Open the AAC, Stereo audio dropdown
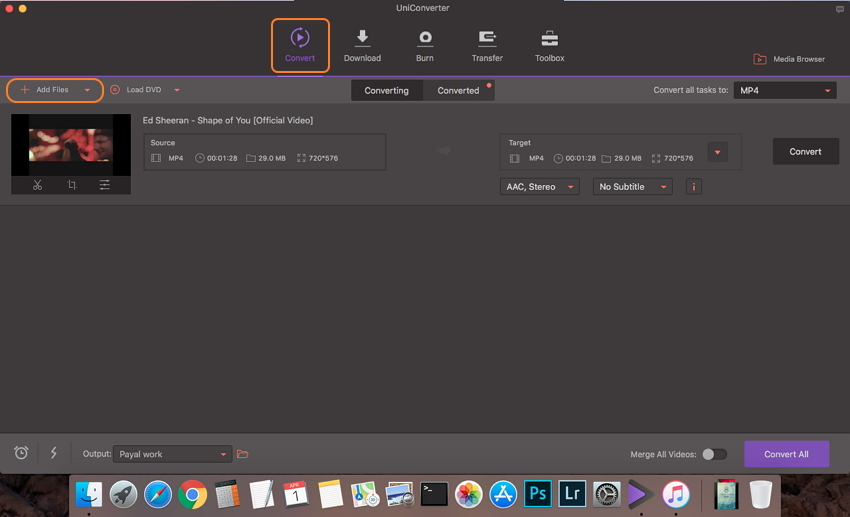The height and width of the screenshot is (517, 850). [x=539, y=187]
